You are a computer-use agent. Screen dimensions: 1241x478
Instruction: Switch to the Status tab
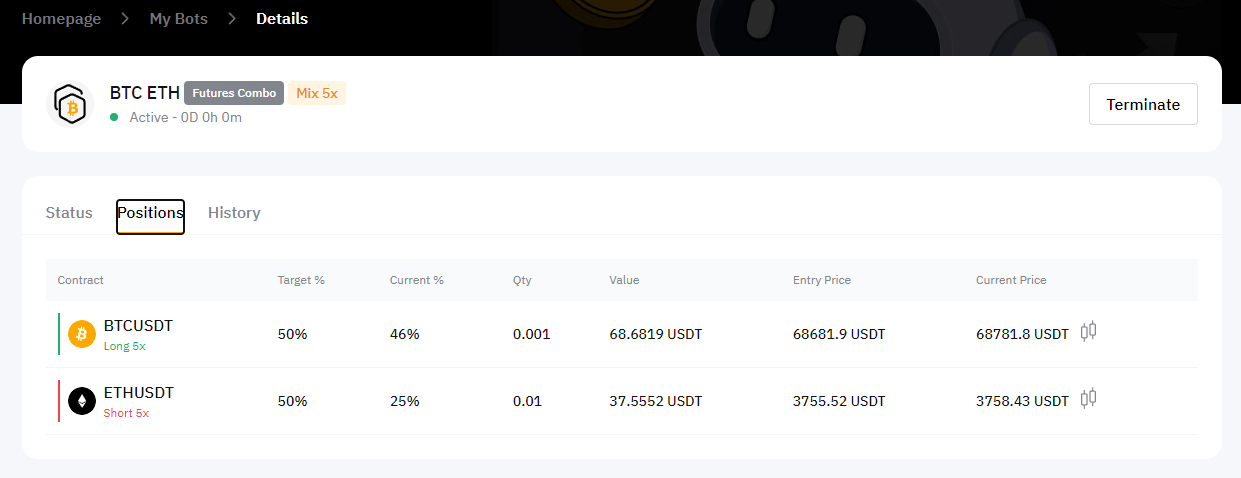69,213
